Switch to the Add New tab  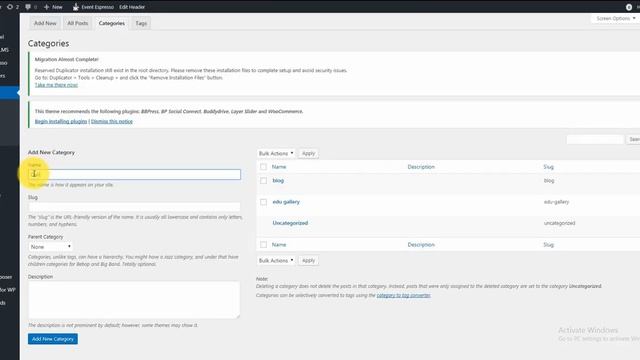click(45, 23)
